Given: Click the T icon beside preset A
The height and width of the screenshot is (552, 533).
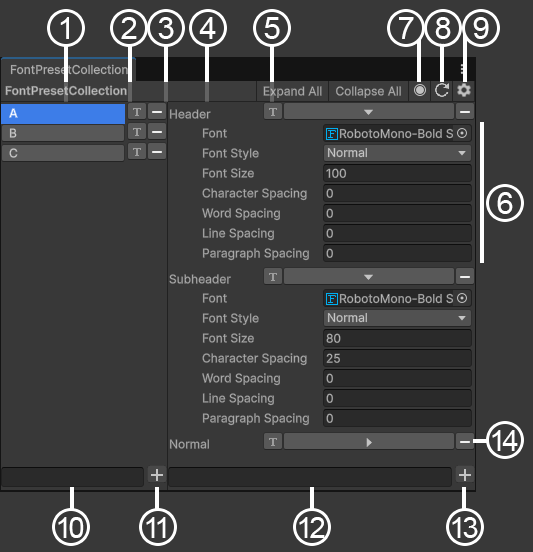Looking at the screenshot, I should pyautogui.click(x=137, y=112).
